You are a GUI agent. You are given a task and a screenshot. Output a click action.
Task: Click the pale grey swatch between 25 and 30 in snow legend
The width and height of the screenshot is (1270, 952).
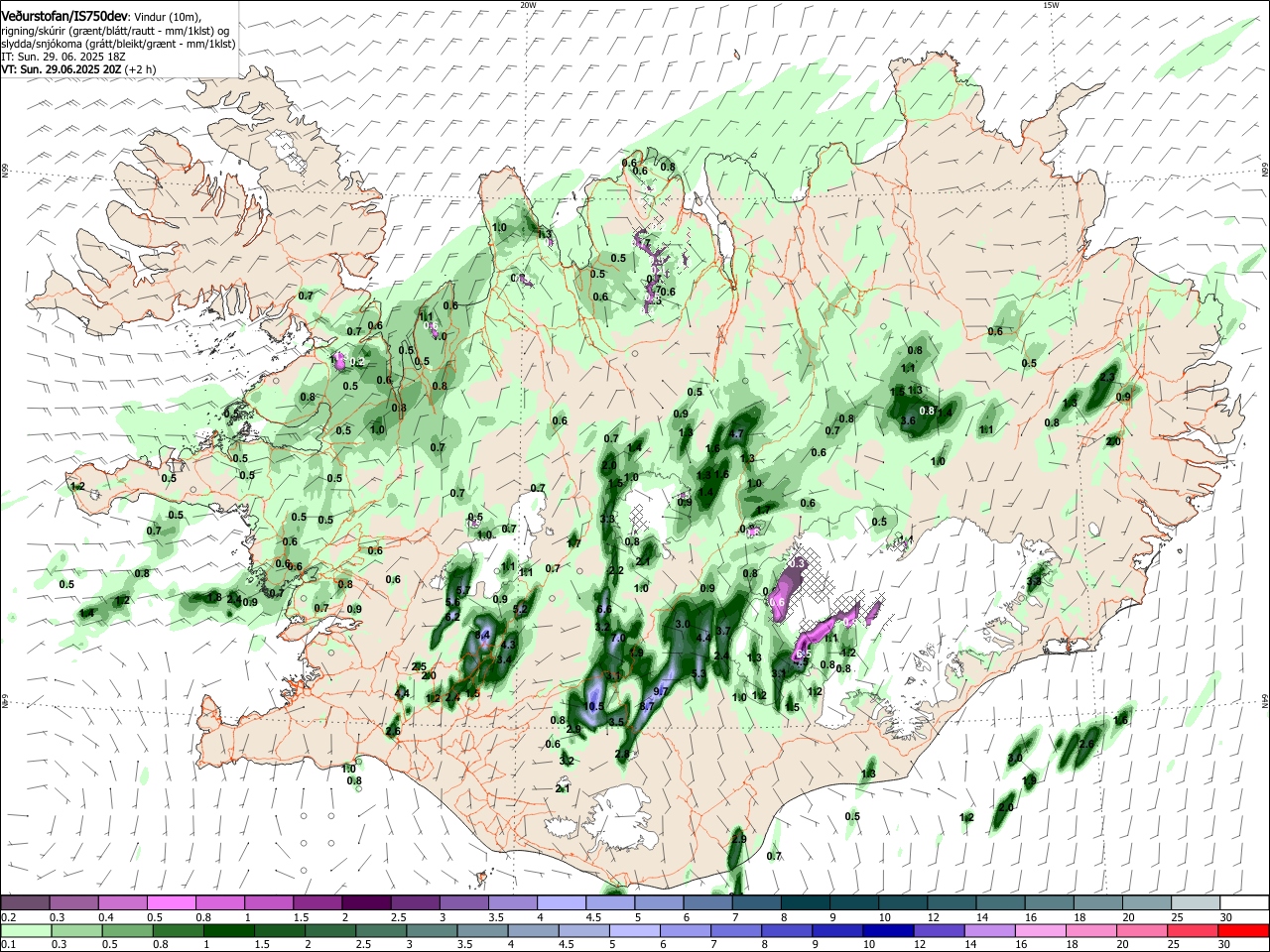point(1196,902)
